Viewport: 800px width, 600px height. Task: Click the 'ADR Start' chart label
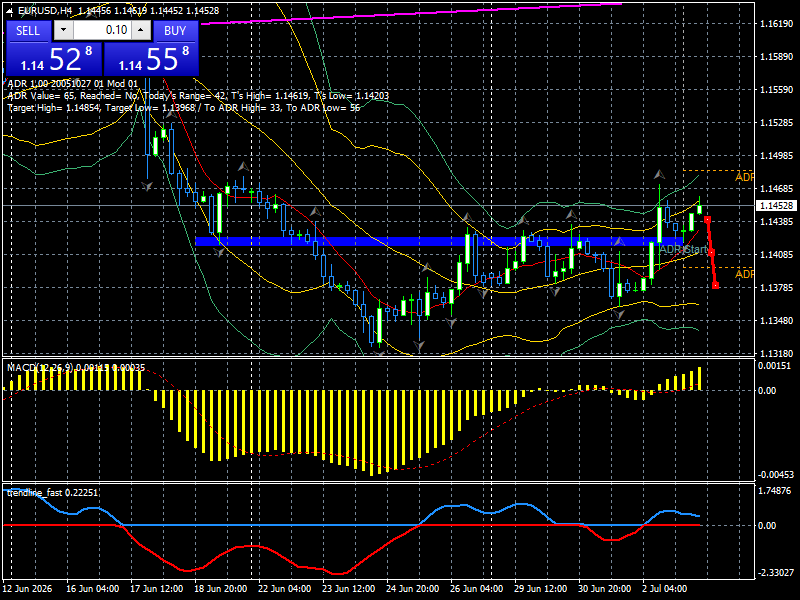pyautogui.click(x=683, y=249)
